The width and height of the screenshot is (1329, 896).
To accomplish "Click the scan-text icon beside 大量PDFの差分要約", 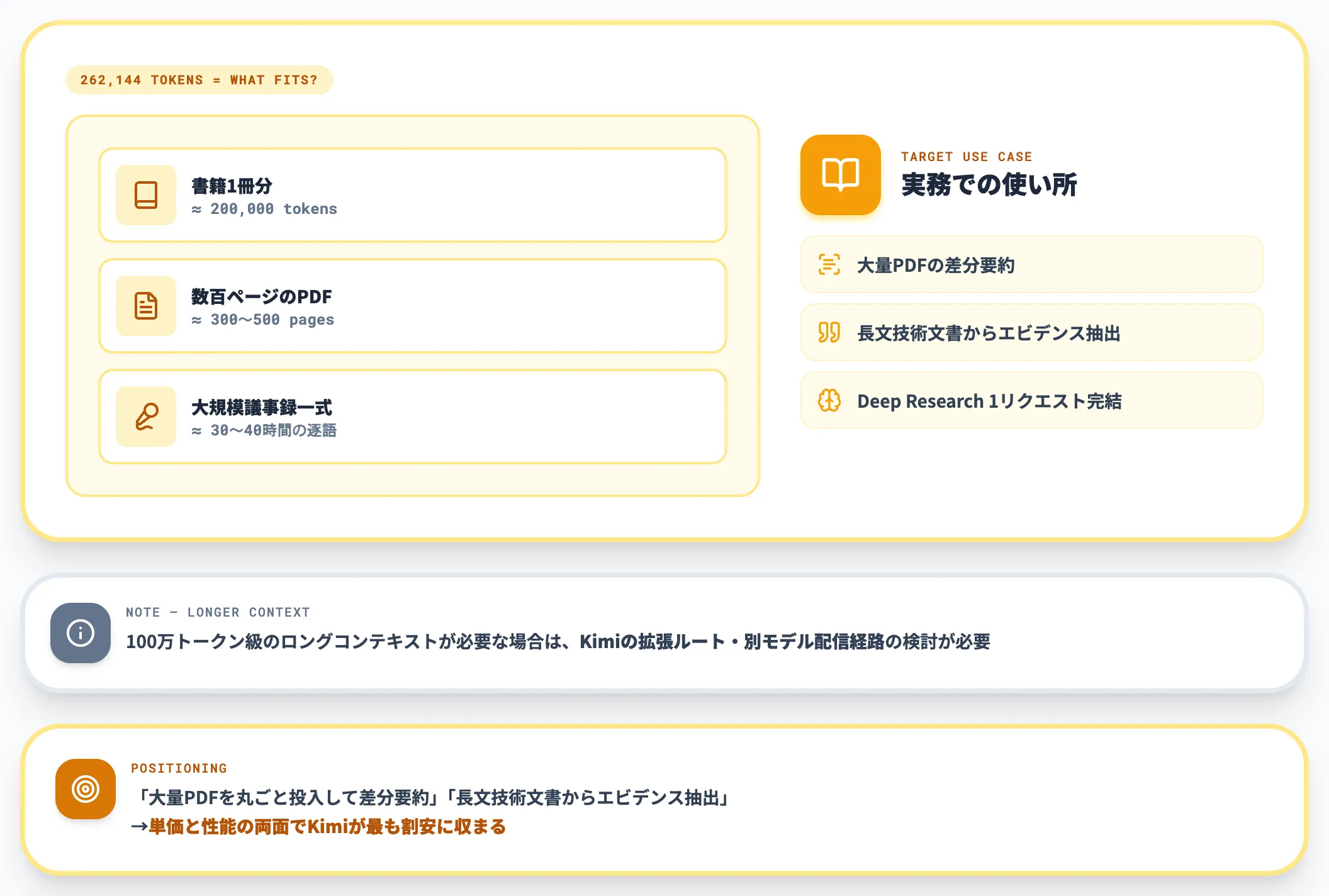I will [829, 264].
